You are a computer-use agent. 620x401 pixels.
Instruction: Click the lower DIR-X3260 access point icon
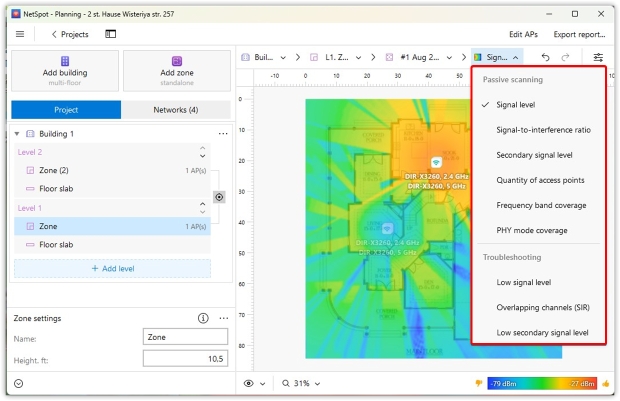(387, 229)
